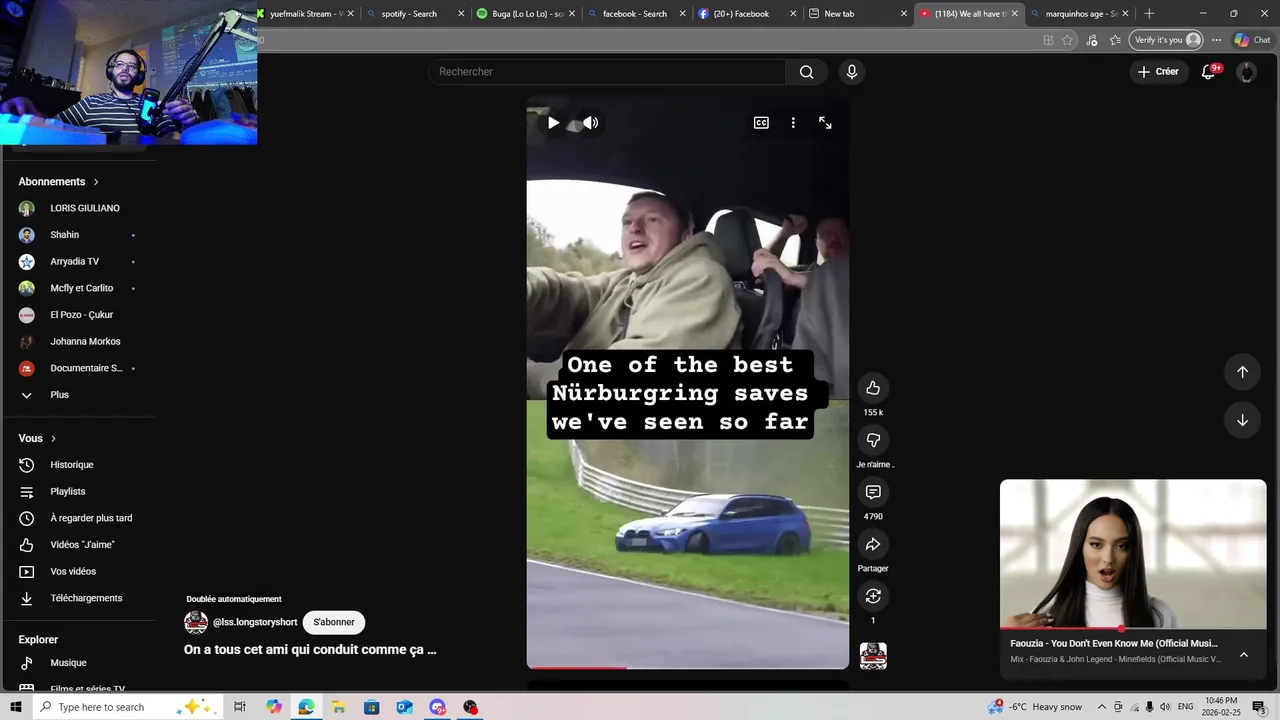
Task: Go to the next Short with down arrow
Action: coord(1242,420)
